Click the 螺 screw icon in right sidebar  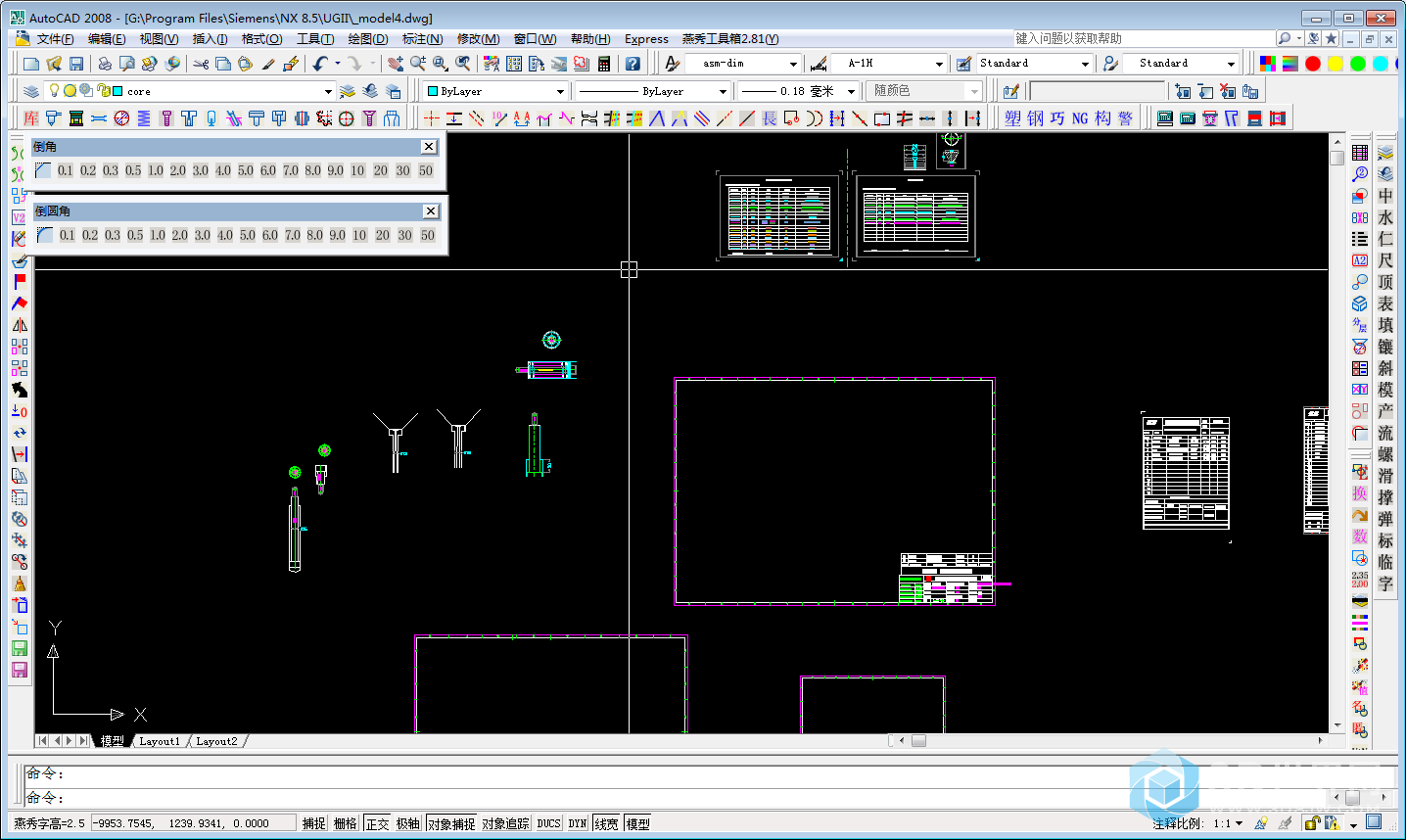(1385, 454)
